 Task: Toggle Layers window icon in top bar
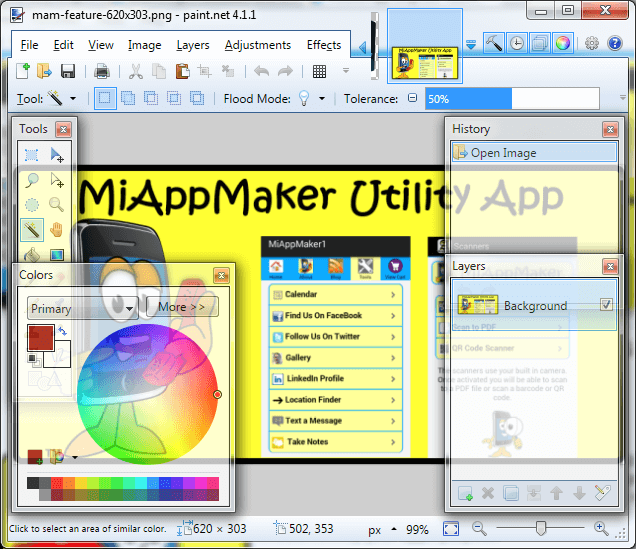pyautogui.click(x=540, y=43)
